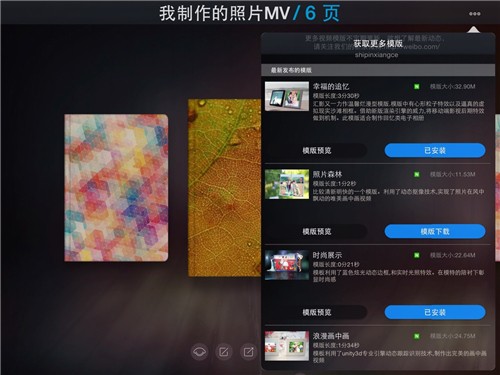Open the three-dot more menu
The height and width of the screenshot is (375, 500).
click(x=474, y=14)
